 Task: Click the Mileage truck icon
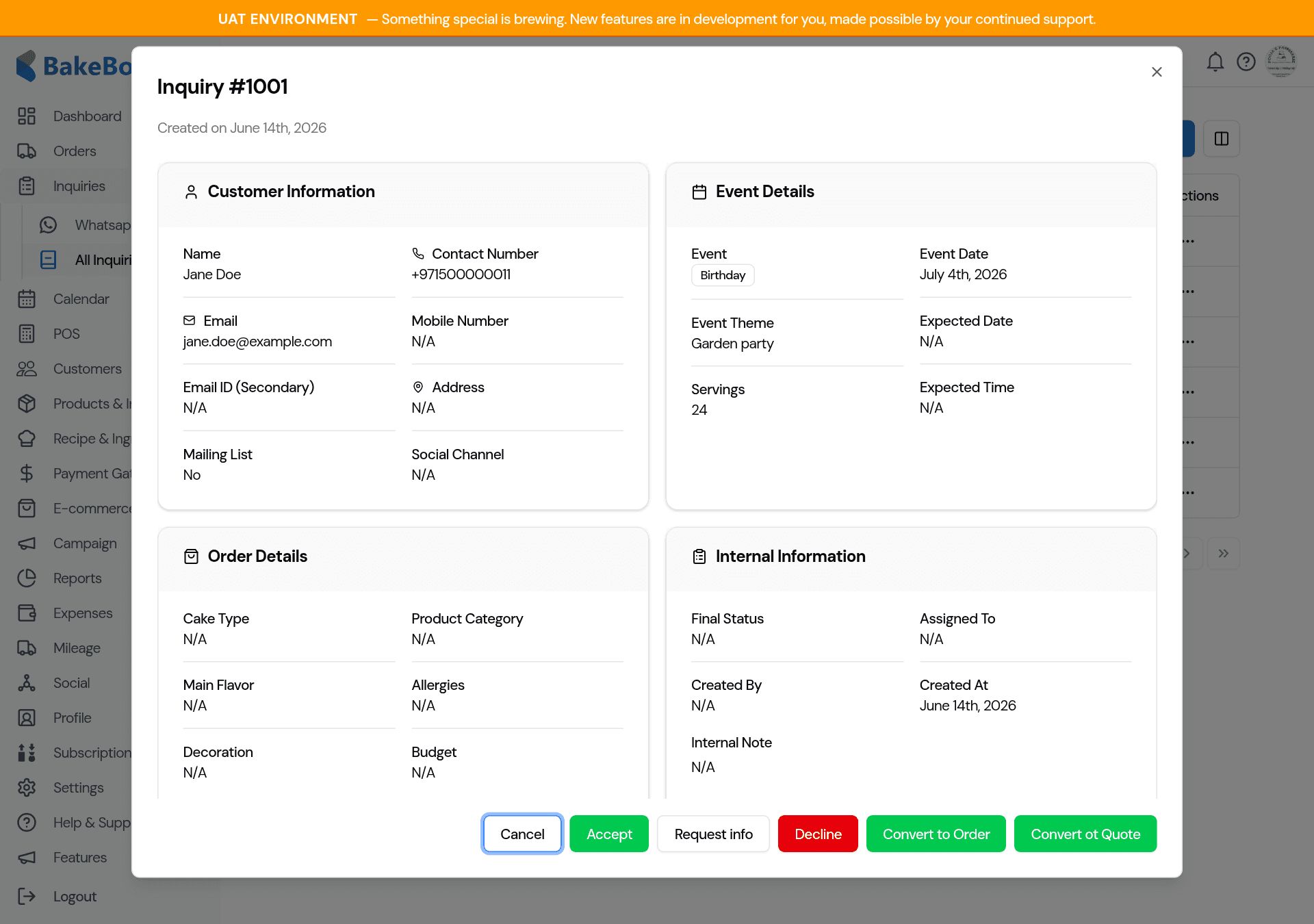[27, 648]
